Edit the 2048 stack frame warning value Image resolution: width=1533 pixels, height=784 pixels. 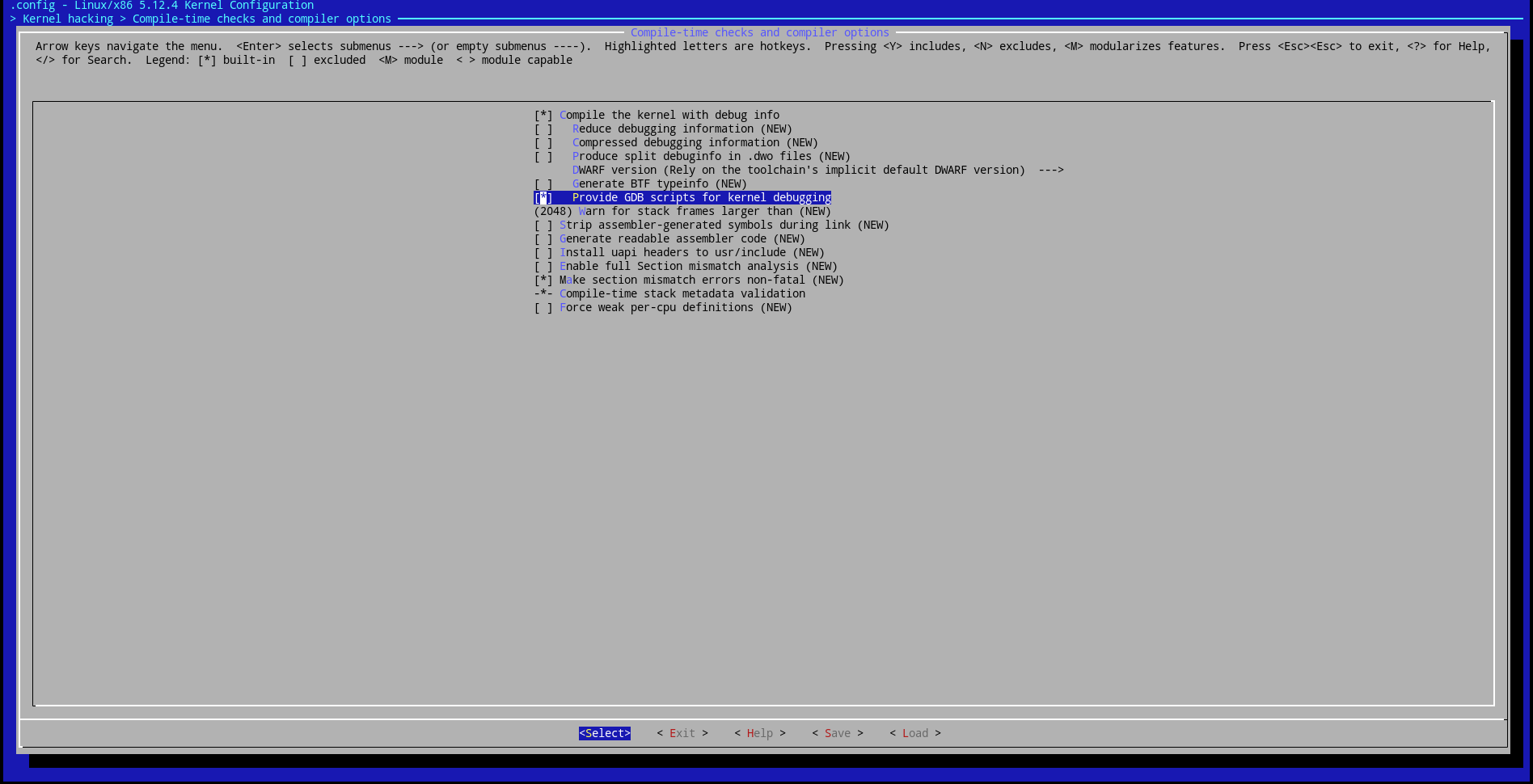[x=553, y=211]
